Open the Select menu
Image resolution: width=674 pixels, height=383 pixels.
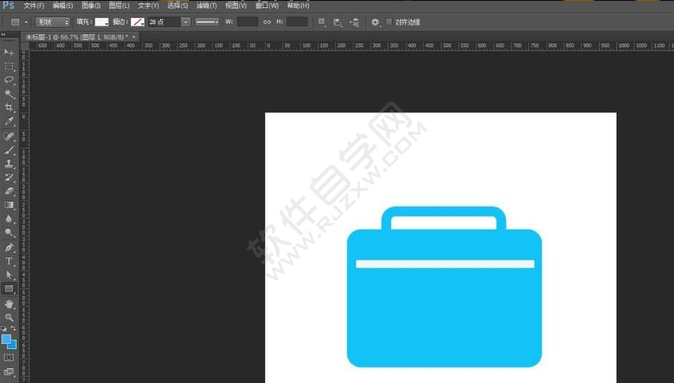(x=178, y=6)
